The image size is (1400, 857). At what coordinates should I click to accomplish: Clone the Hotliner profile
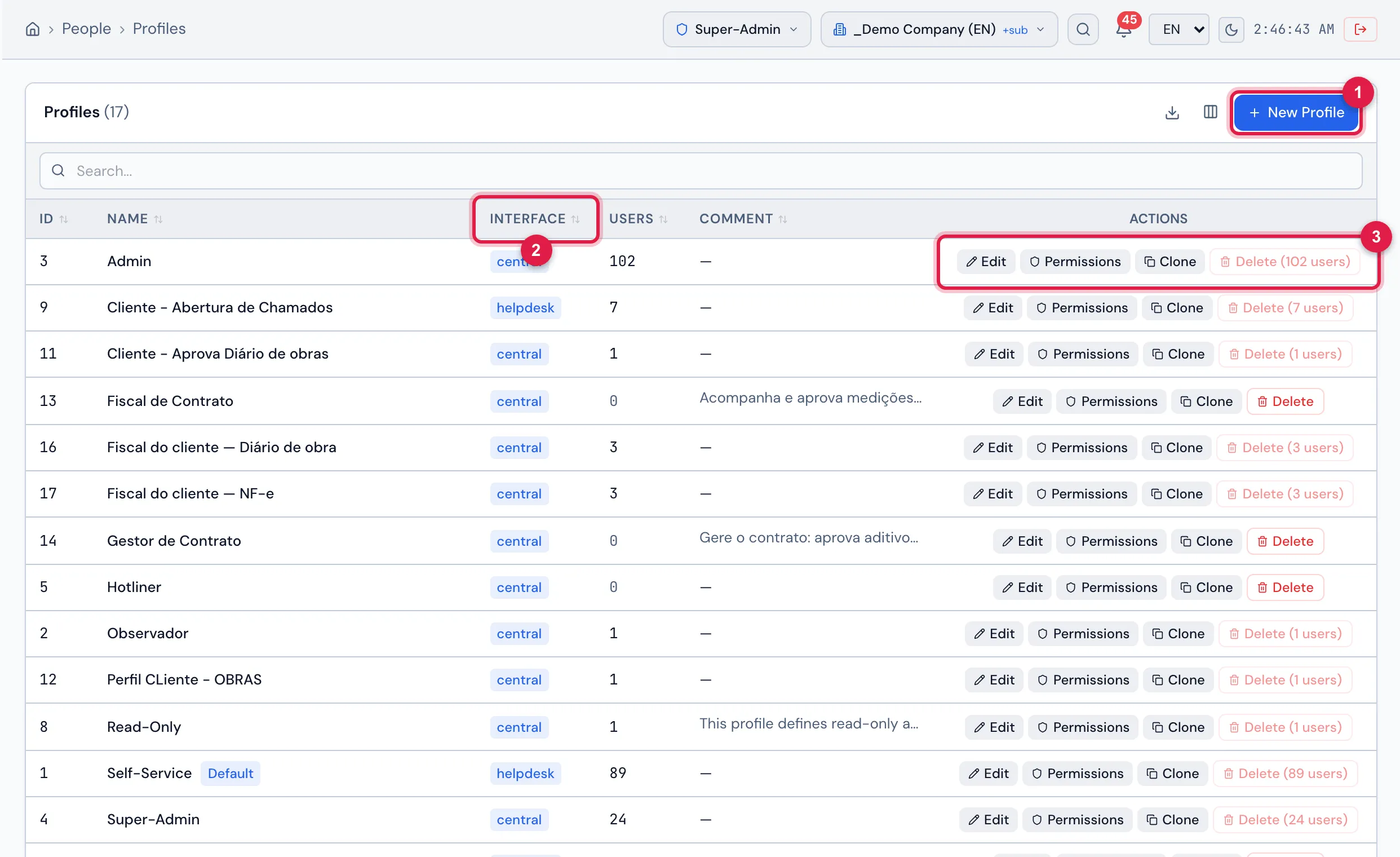[x=1206, y=587]
